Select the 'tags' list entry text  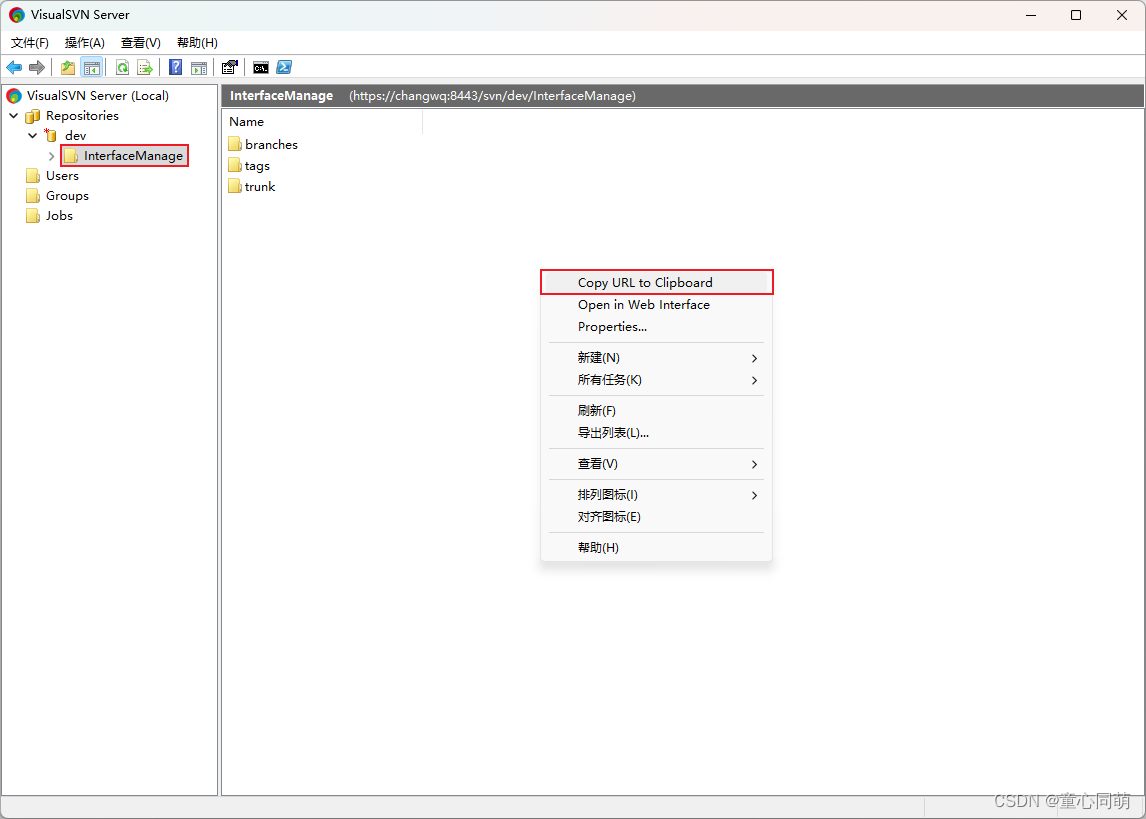tap(257, 166)
